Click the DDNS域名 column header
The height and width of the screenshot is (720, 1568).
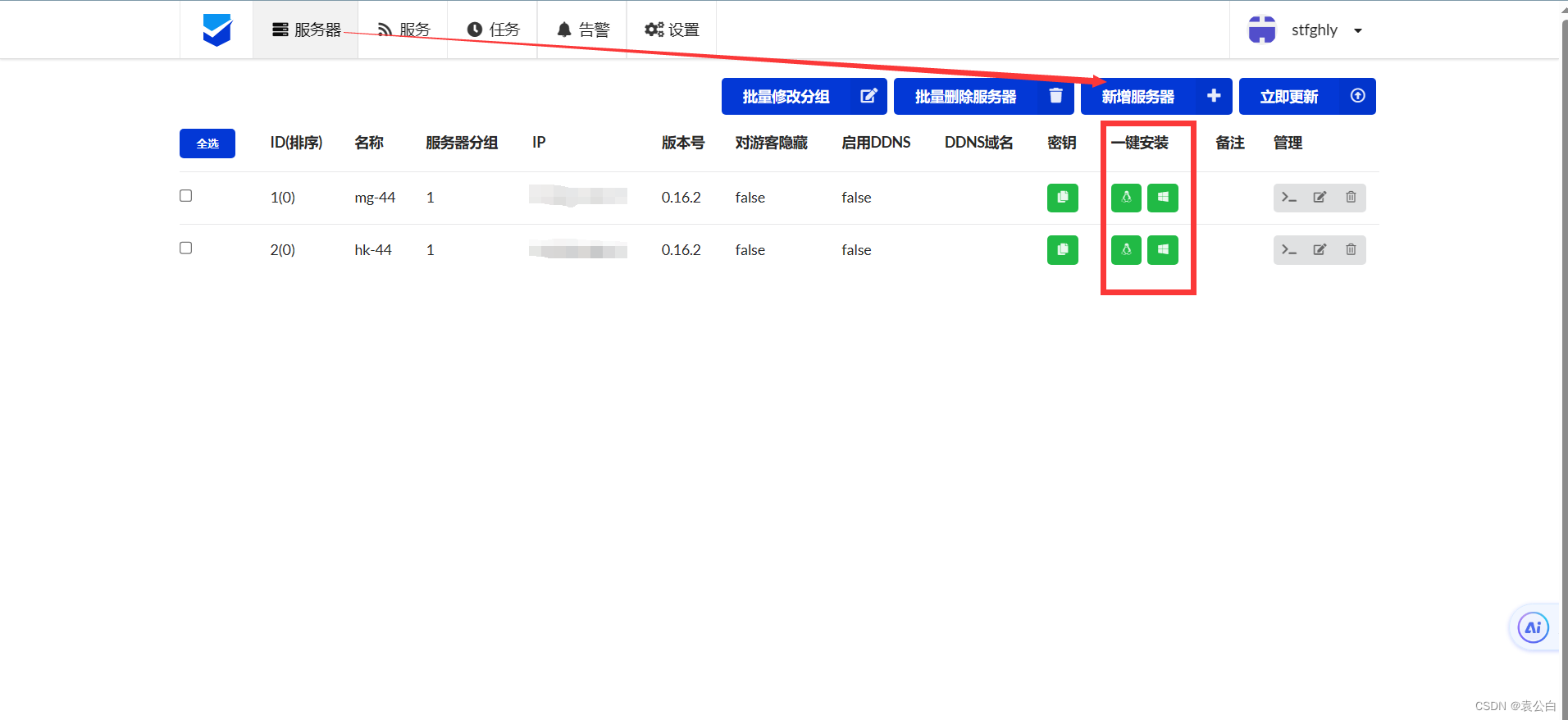click(x=978, y=143)
